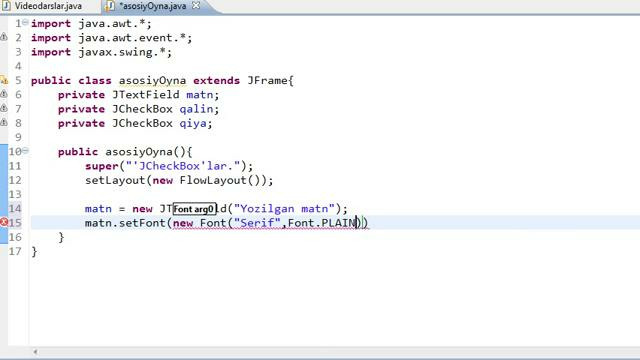Click the 'qiya' field name on line 8
The width and height of the screenshot is (640, 360).
[x=193, y=124]
